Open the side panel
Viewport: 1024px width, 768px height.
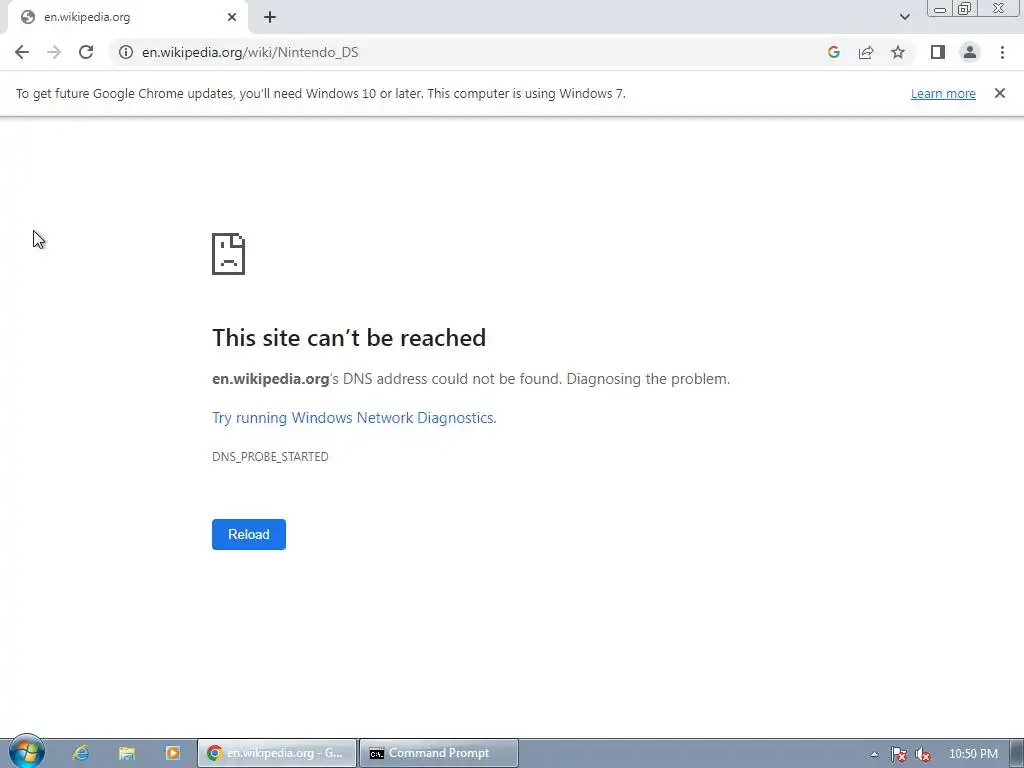point(938,52)
